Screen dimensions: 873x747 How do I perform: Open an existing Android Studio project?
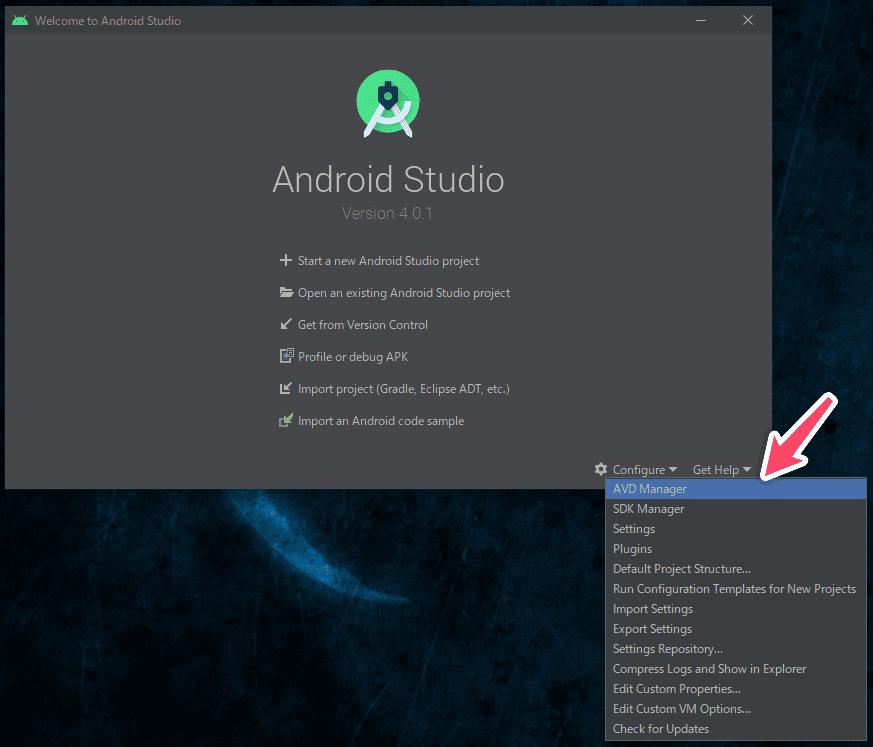point(404,293)
